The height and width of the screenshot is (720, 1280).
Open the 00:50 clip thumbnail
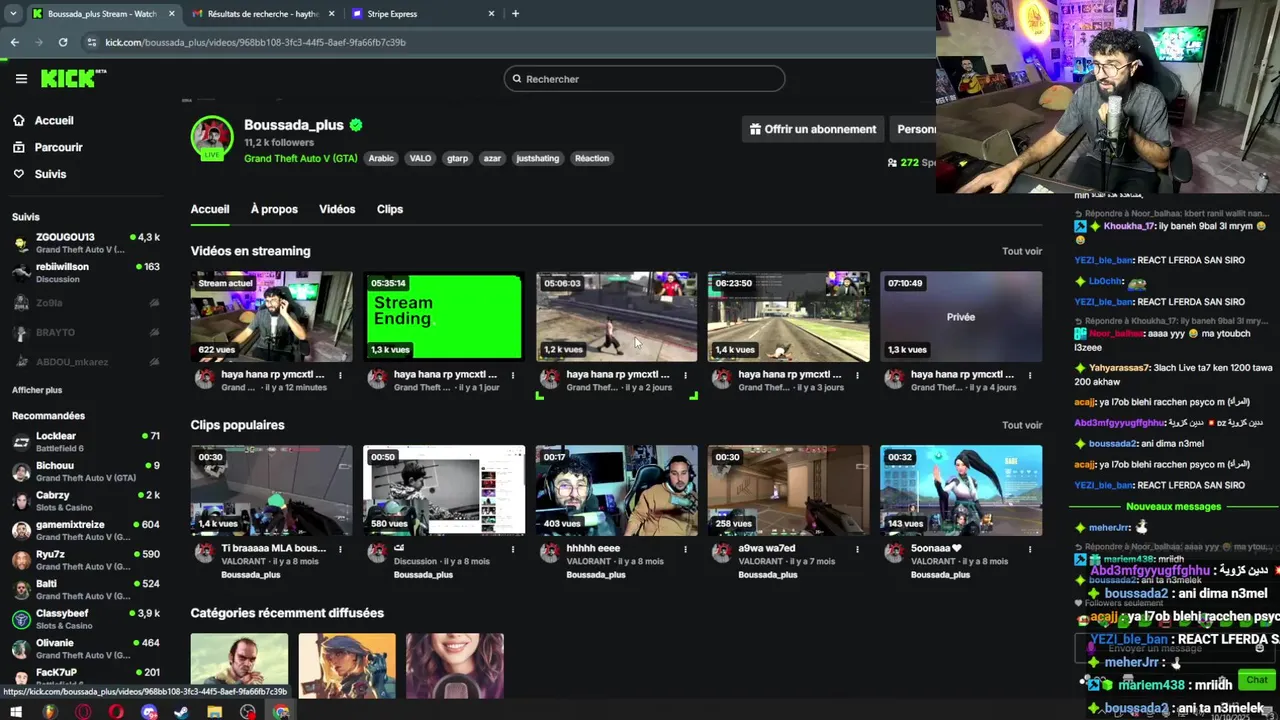(444, 490)
